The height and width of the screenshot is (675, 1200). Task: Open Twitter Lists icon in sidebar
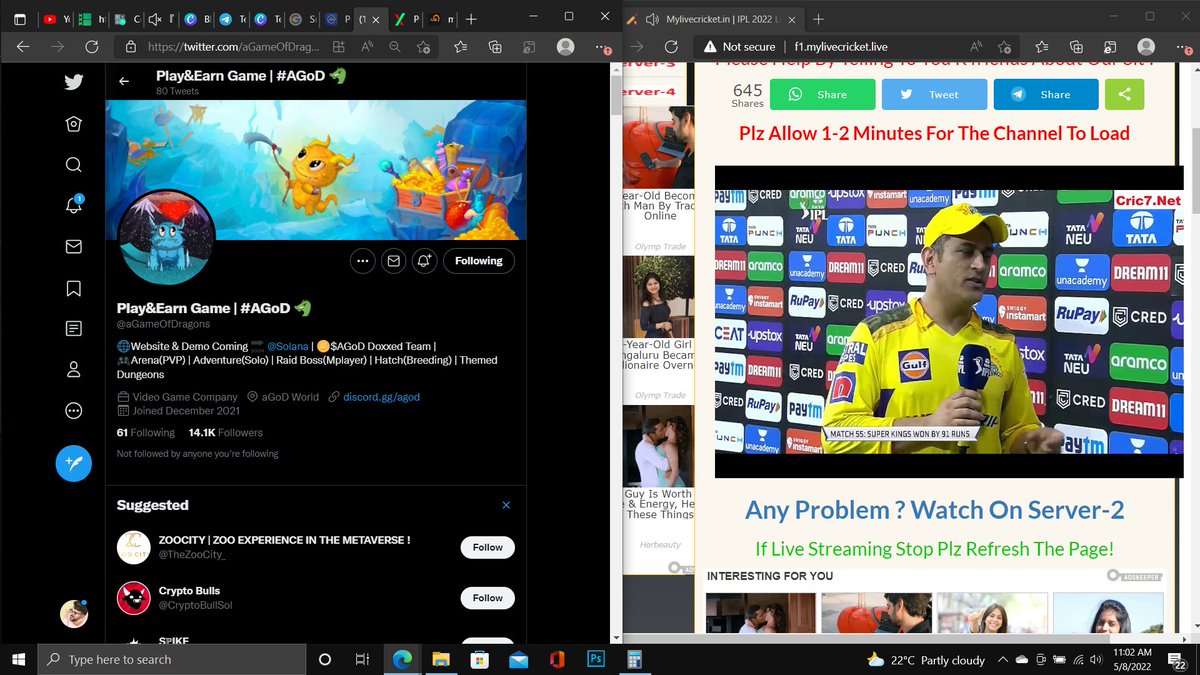[73, 328]
